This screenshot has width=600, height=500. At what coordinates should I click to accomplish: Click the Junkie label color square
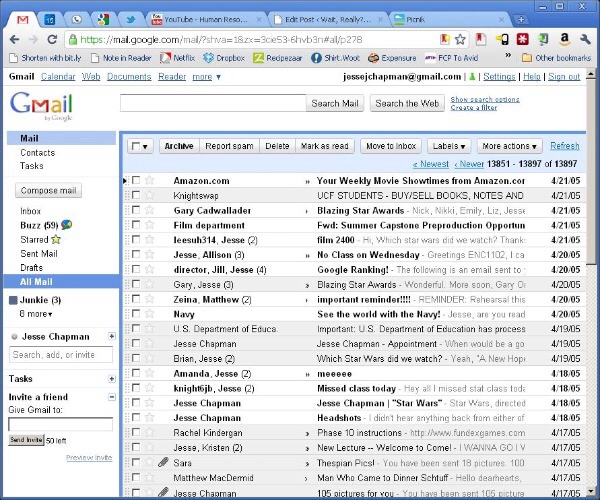13,300
